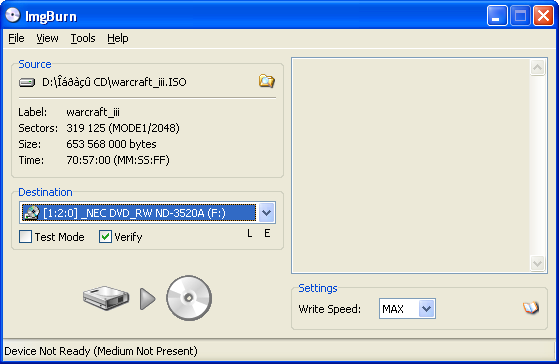Minimize the ImgBurn window

click(497, 16)
